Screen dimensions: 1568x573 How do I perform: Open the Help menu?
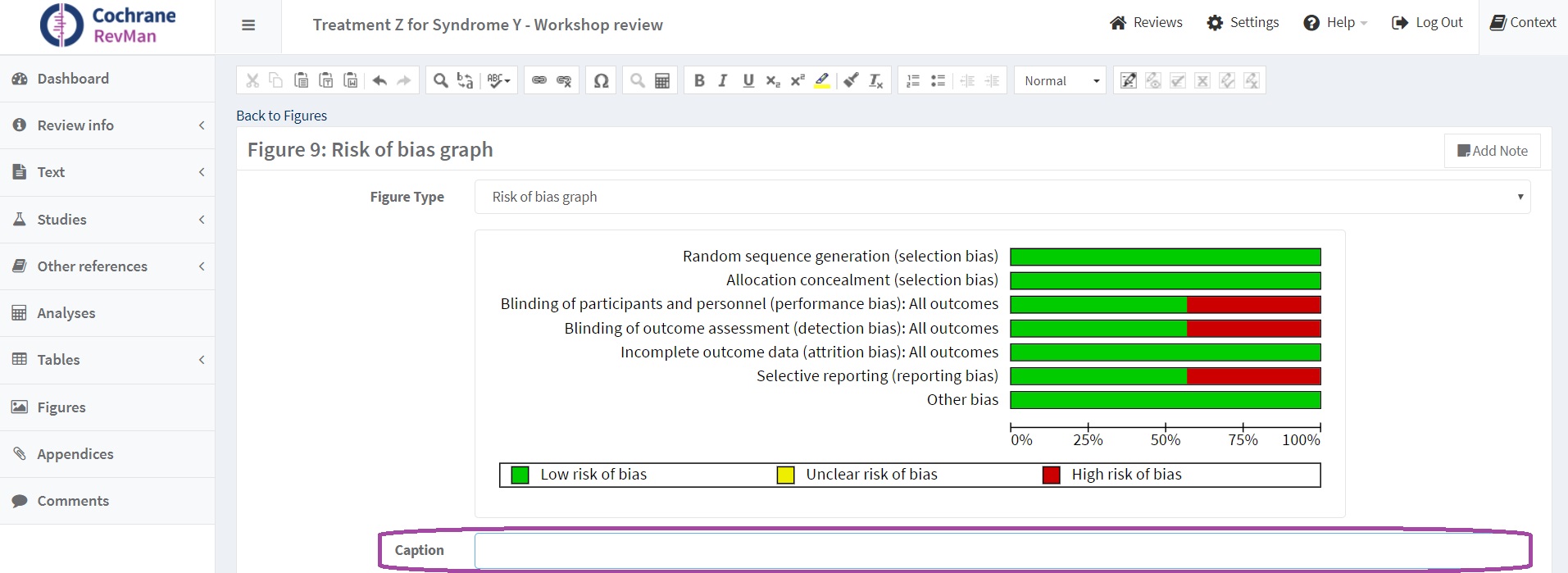(x=1335, y=23)
